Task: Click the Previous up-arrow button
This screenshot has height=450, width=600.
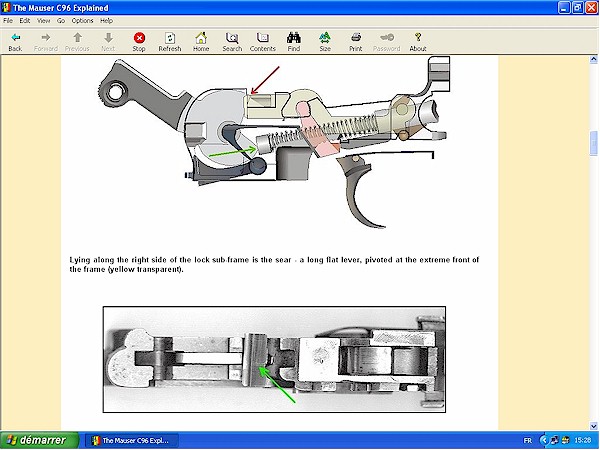Action: (x=77, y=42)
